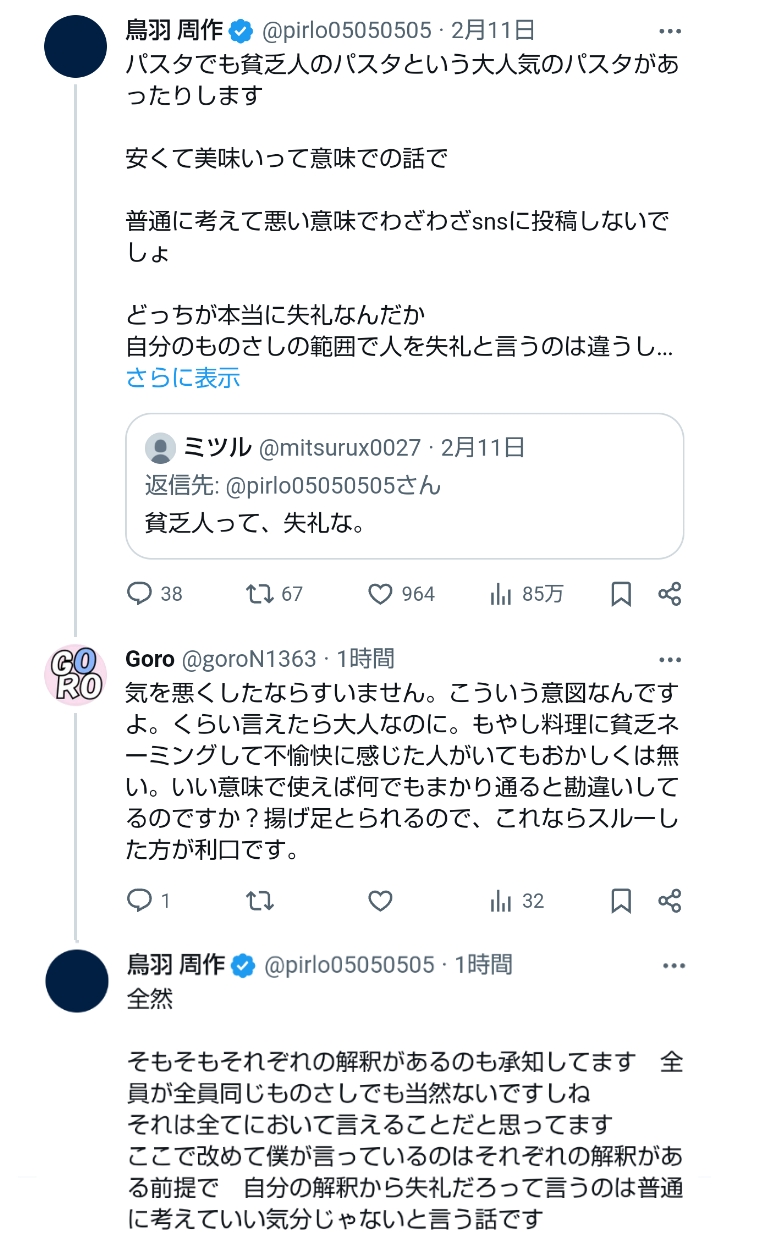View Goro's post analytics with 32 views

(x=501, y=901)
